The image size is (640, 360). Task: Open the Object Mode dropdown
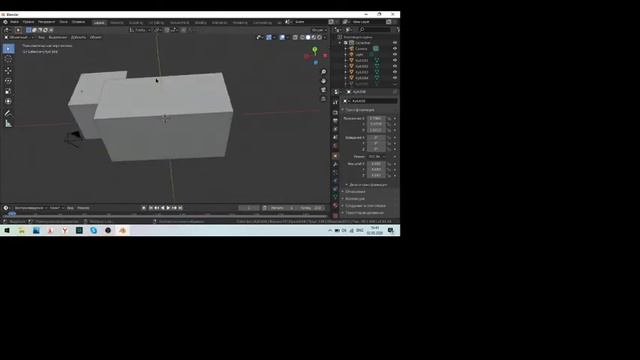click(x=18, y=37)
